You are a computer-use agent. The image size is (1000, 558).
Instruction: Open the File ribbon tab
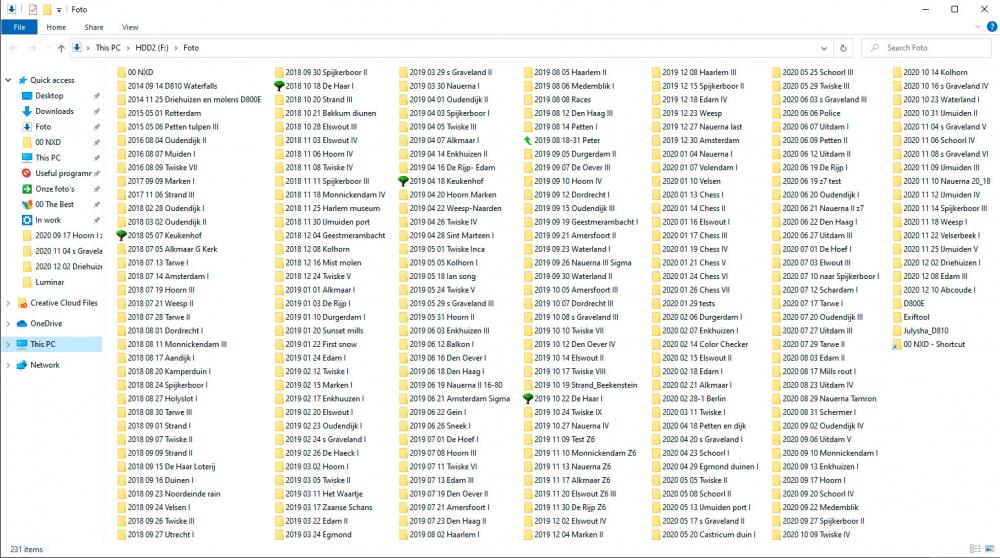[x=19, y=27]
